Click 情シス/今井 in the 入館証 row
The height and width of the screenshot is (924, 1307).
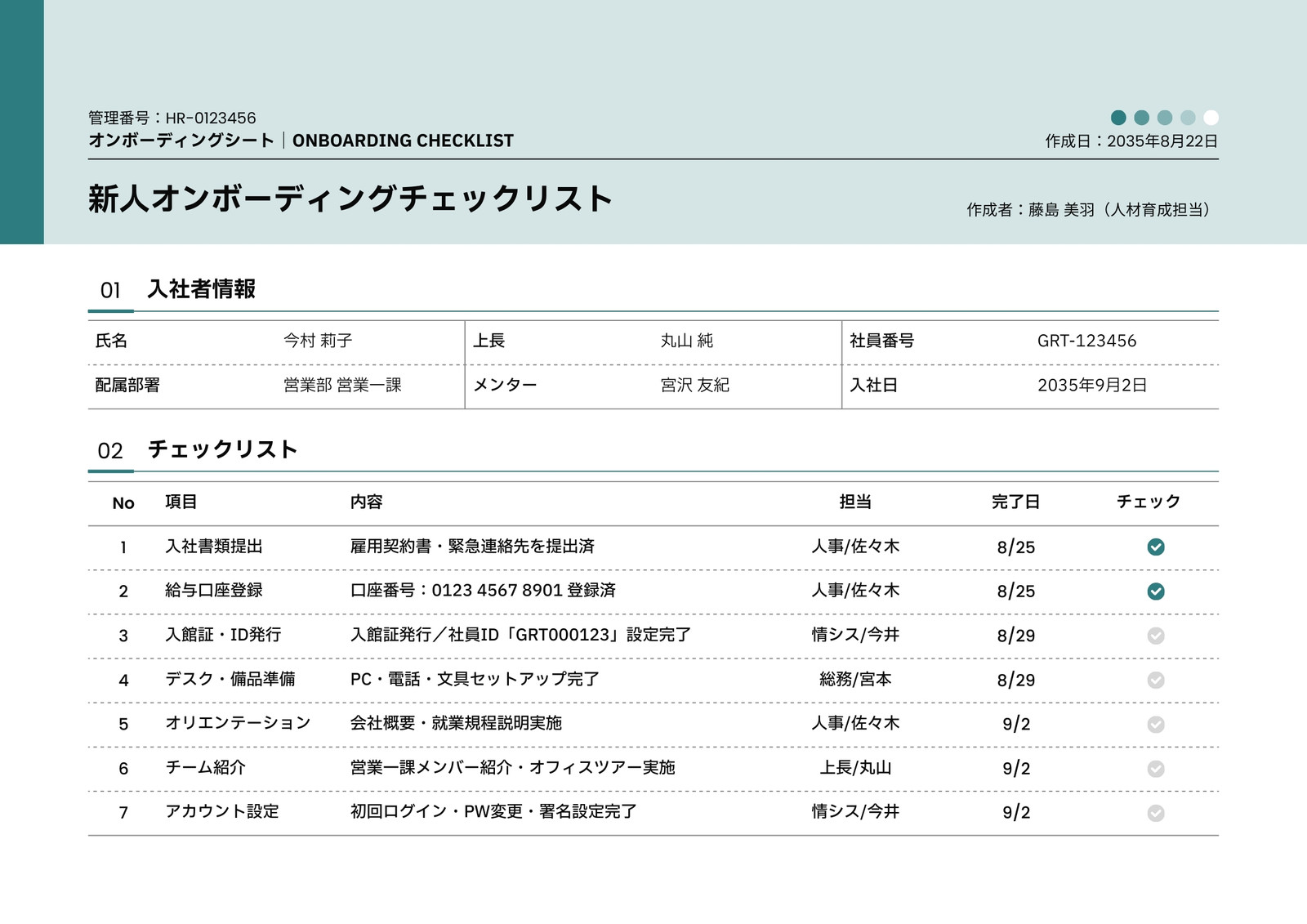855,635
